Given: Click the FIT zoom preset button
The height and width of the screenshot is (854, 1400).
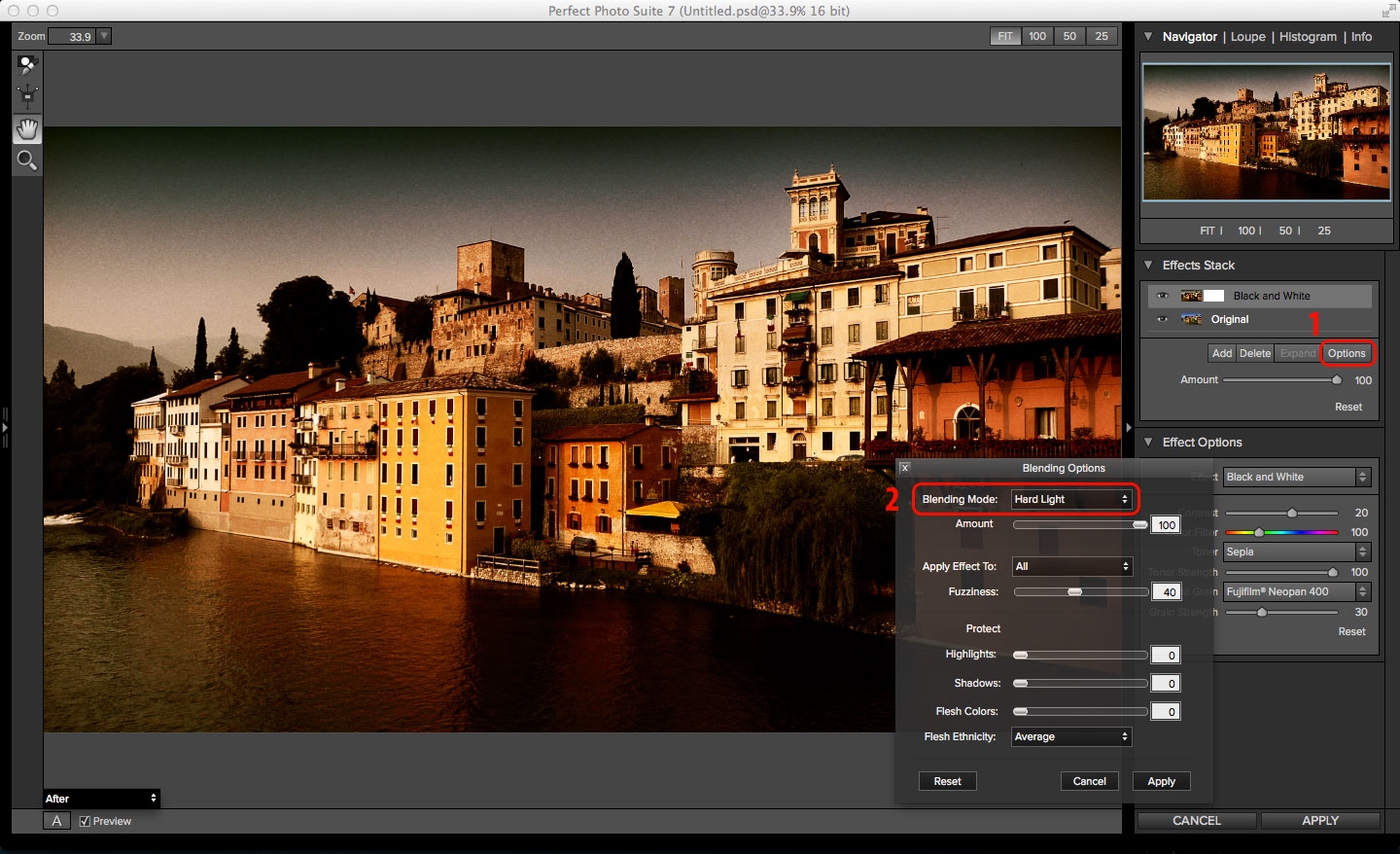Looking at the screenshot, I should pos(1005,36).
